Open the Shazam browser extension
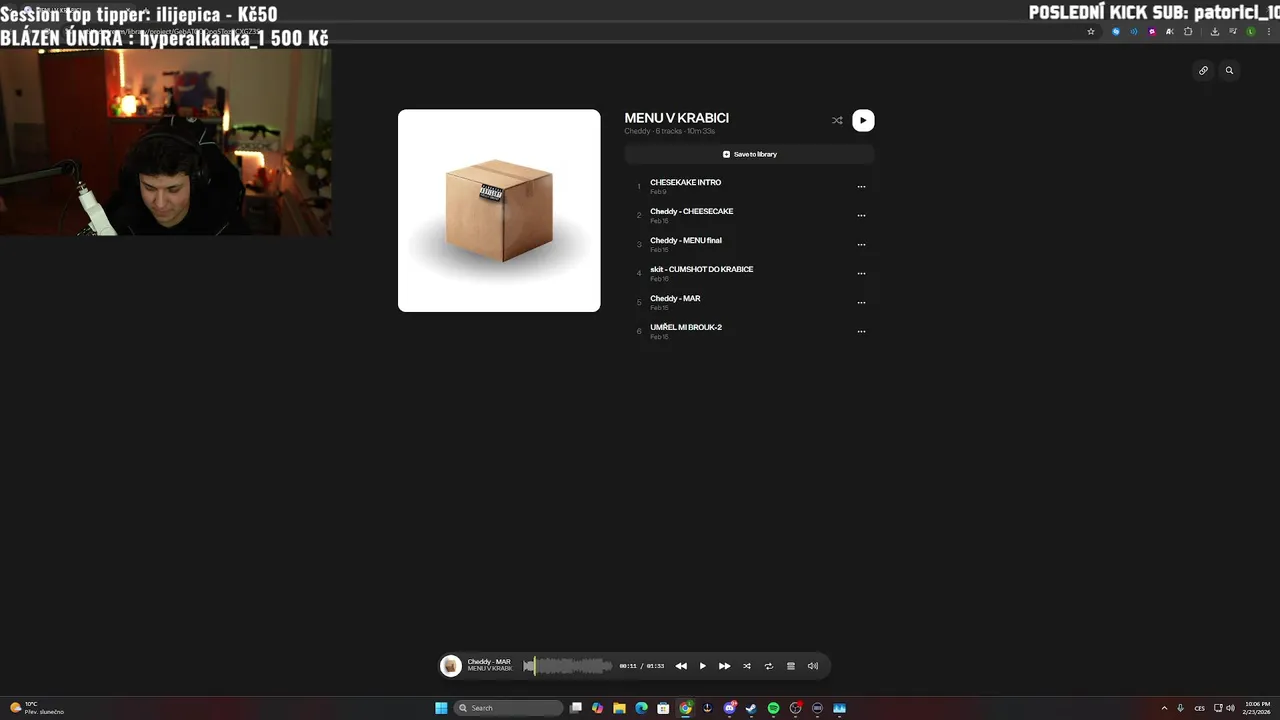 pyautogui.click(x=1116, y=31)
